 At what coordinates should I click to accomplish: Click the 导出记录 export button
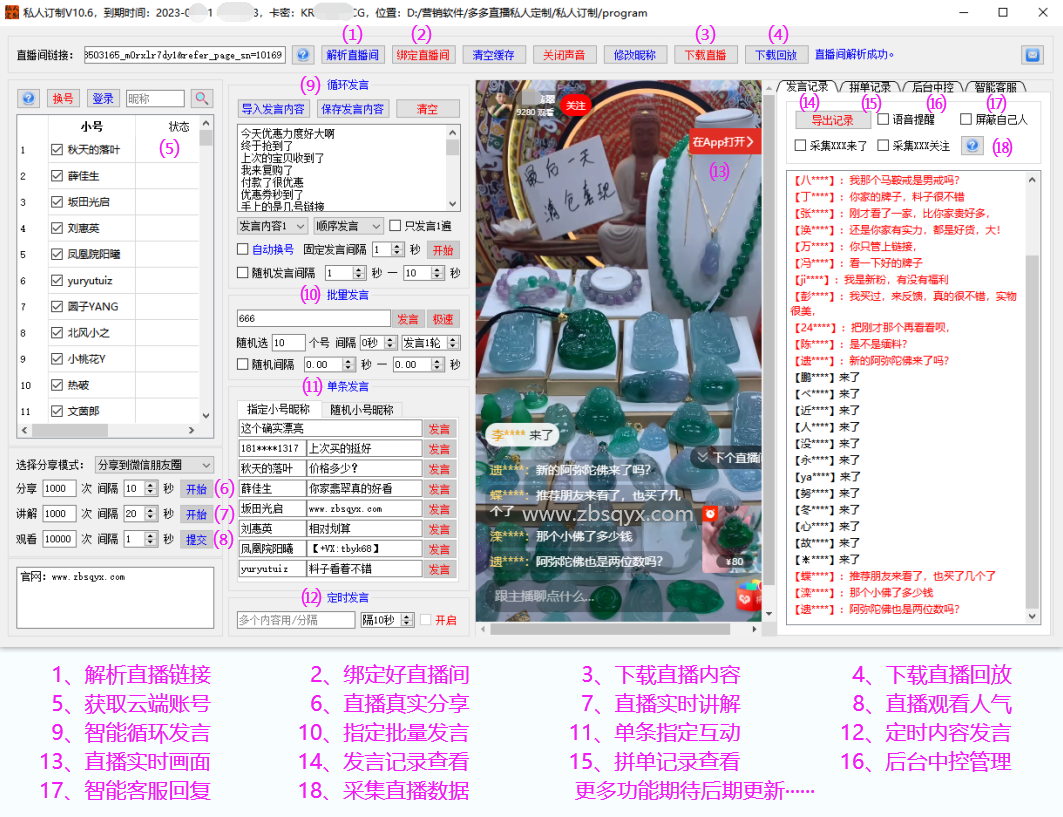click(x=831, y=120)
